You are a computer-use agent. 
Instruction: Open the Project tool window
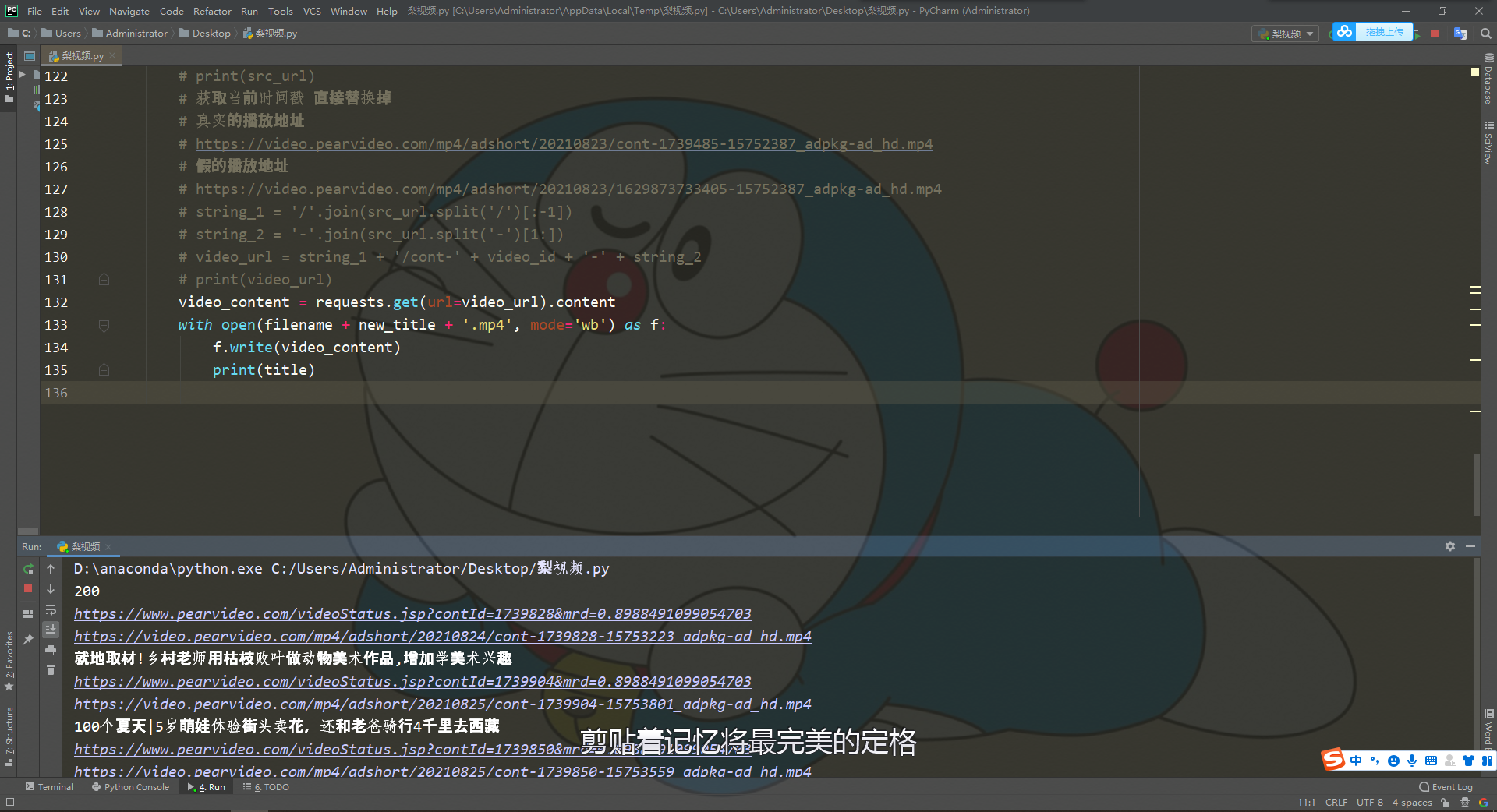(9, 77)
